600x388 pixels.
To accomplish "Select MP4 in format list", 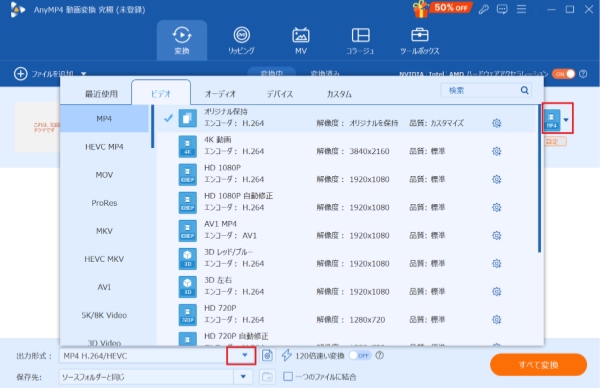I will point(104,119).
